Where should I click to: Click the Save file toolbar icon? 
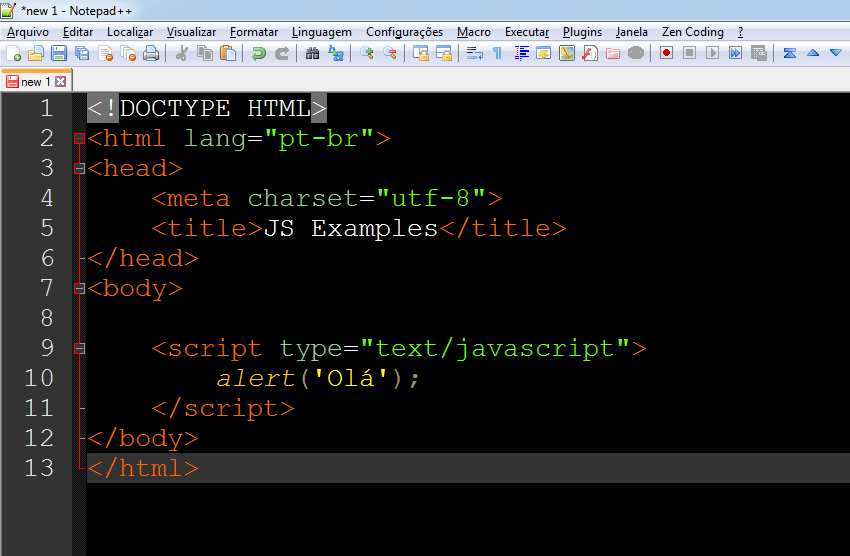58,53
